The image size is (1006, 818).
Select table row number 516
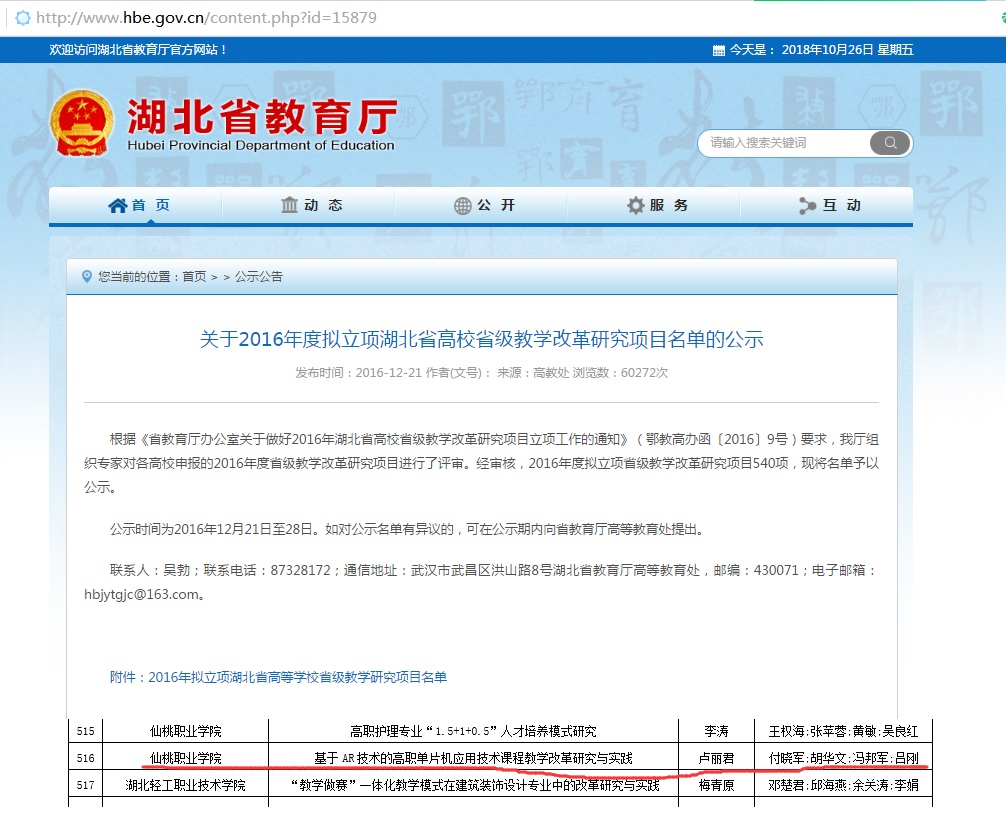pos(85,758)
